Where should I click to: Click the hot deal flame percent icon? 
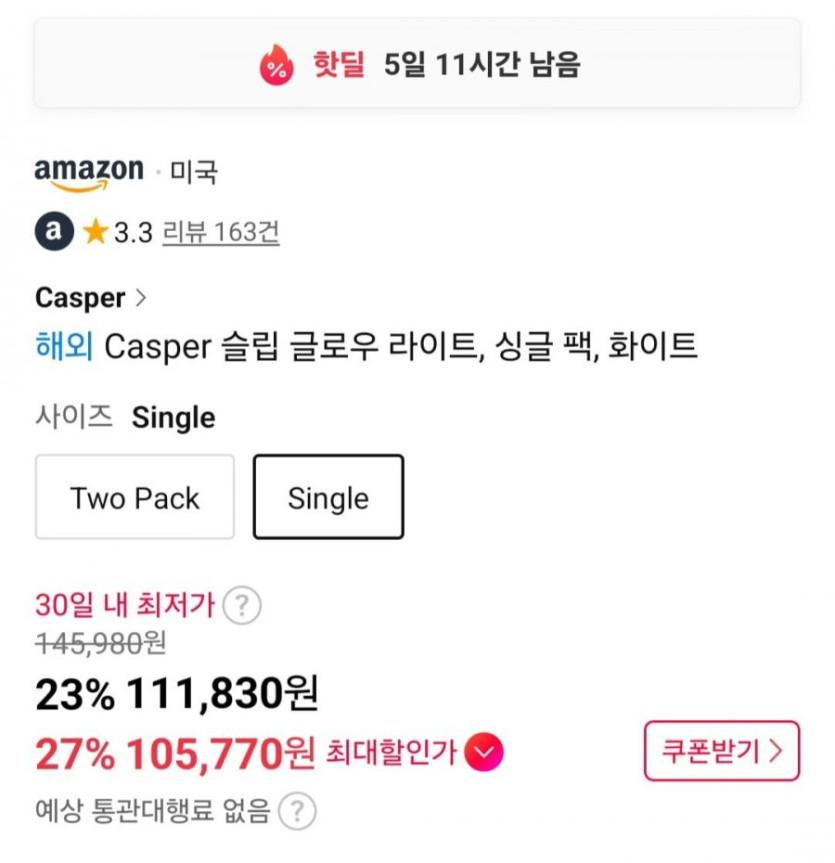coord(276,65)
